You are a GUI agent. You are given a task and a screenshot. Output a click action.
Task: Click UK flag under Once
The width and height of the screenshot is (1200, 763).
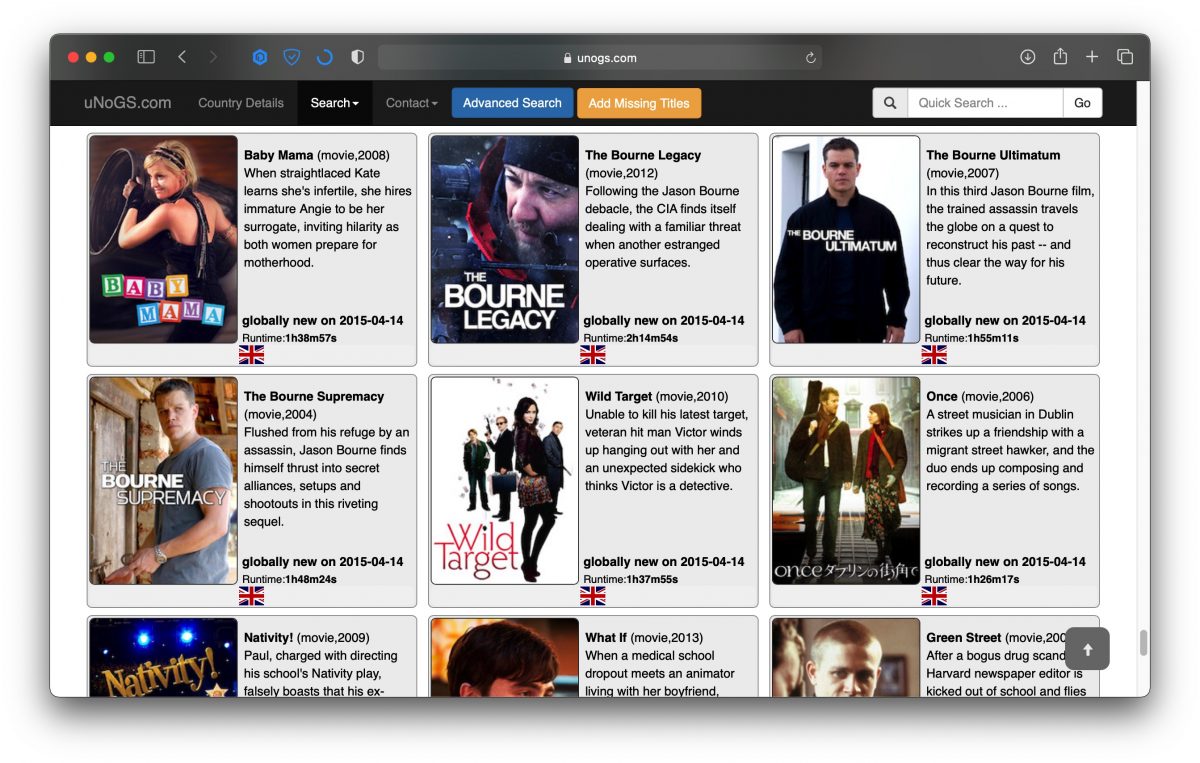934,596
